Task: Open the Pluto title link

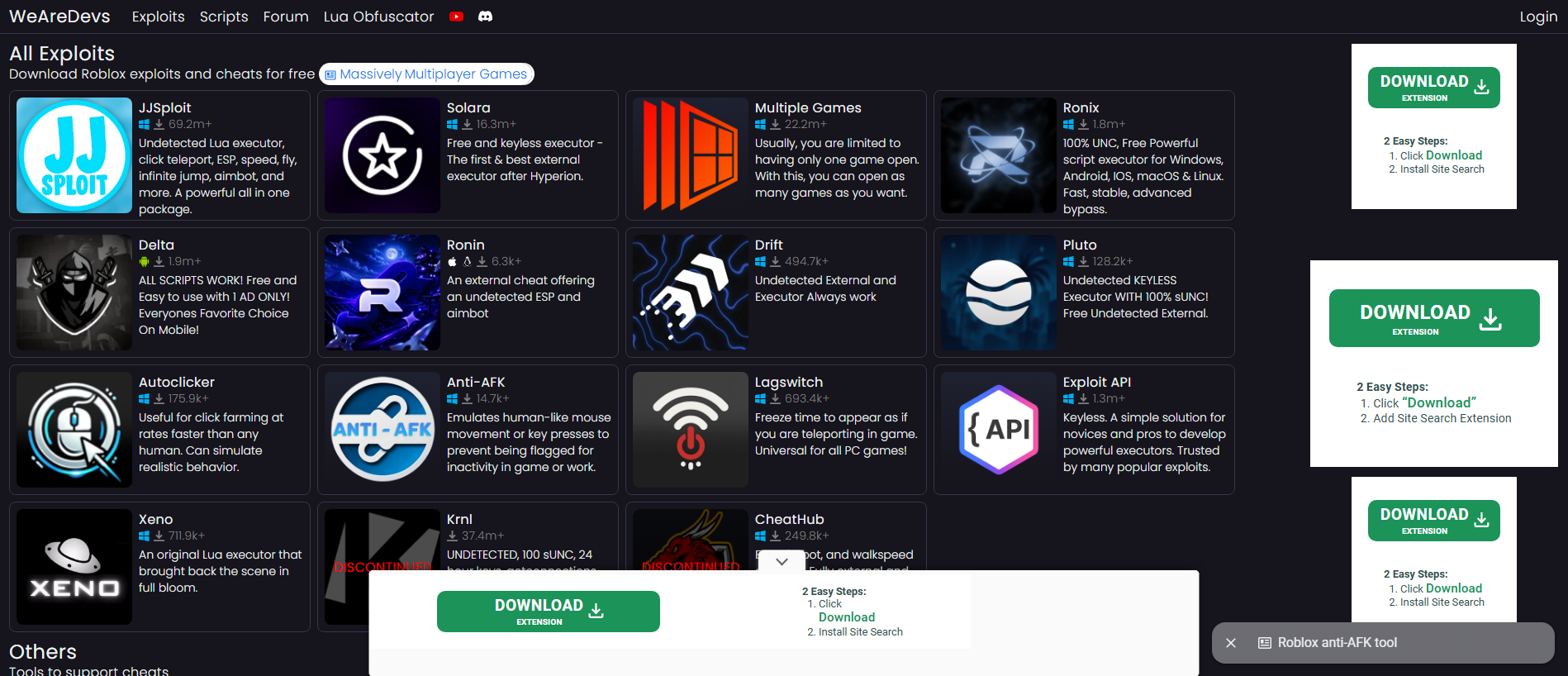Action: [x=1080, y=245]
